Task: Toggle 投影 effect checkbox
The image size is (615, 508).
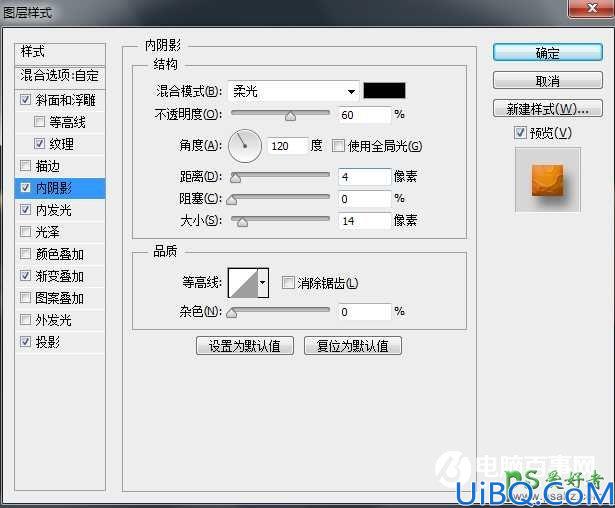Action: coord(25,342)
